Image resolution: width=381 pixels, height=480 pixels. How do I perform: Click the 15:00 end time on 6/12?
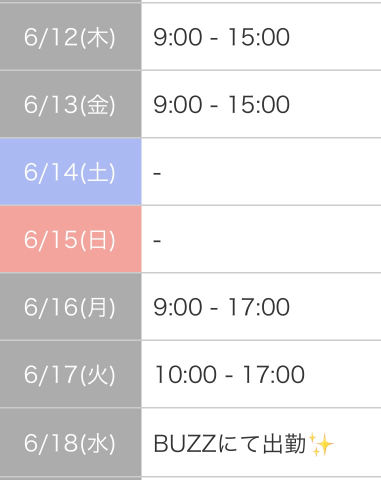(x=259, y=37)
